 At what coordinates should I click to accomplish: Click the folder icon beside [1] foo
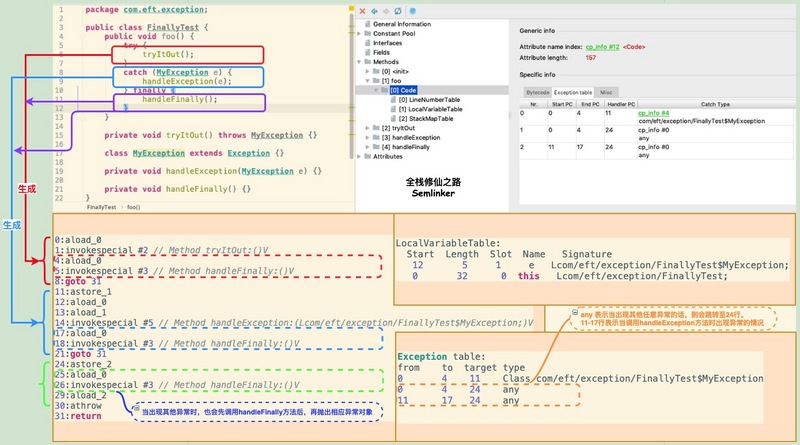tap(376, 81)
